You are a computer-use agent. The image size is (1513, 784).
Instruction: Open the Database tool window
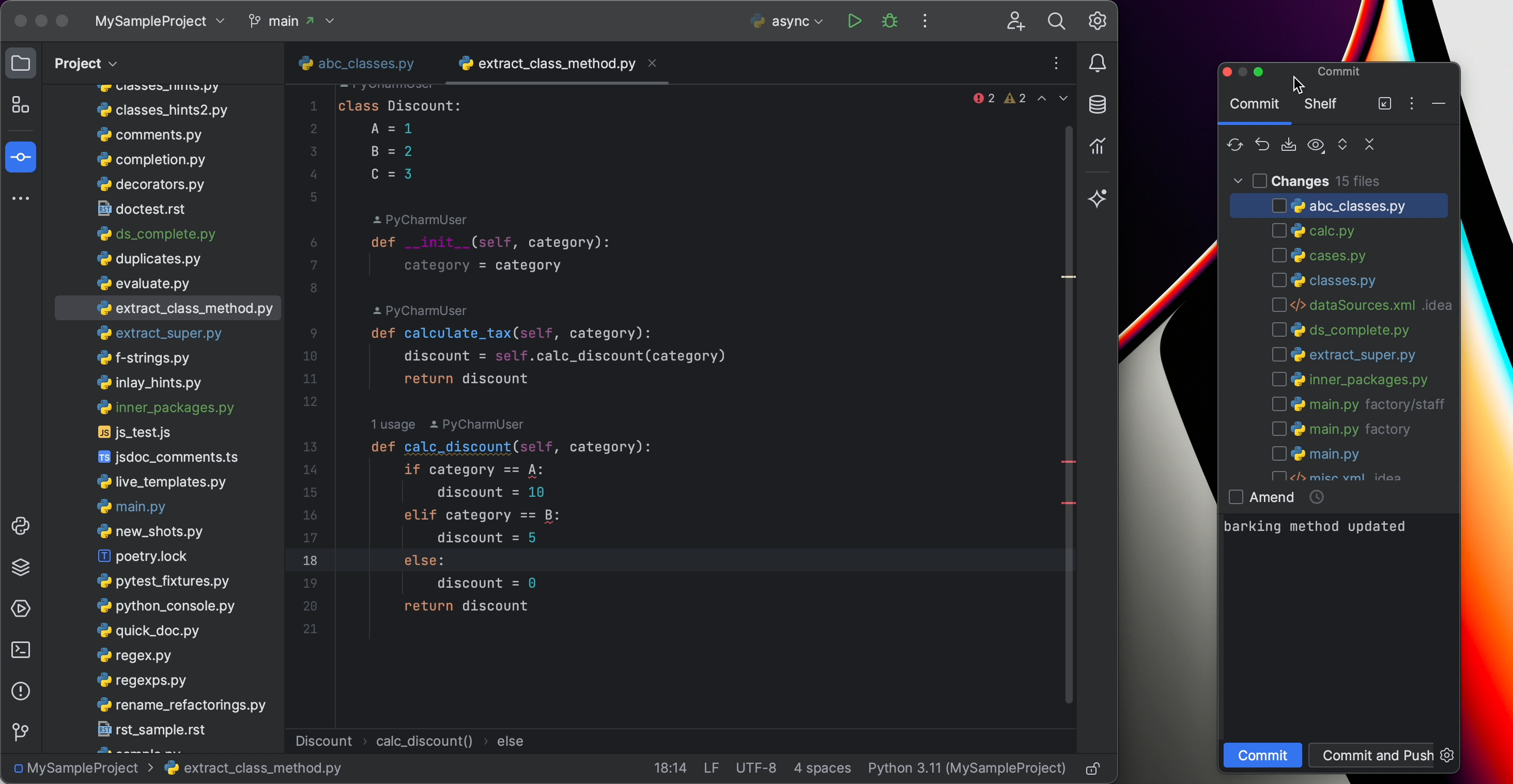click(x=1098, y=105)
